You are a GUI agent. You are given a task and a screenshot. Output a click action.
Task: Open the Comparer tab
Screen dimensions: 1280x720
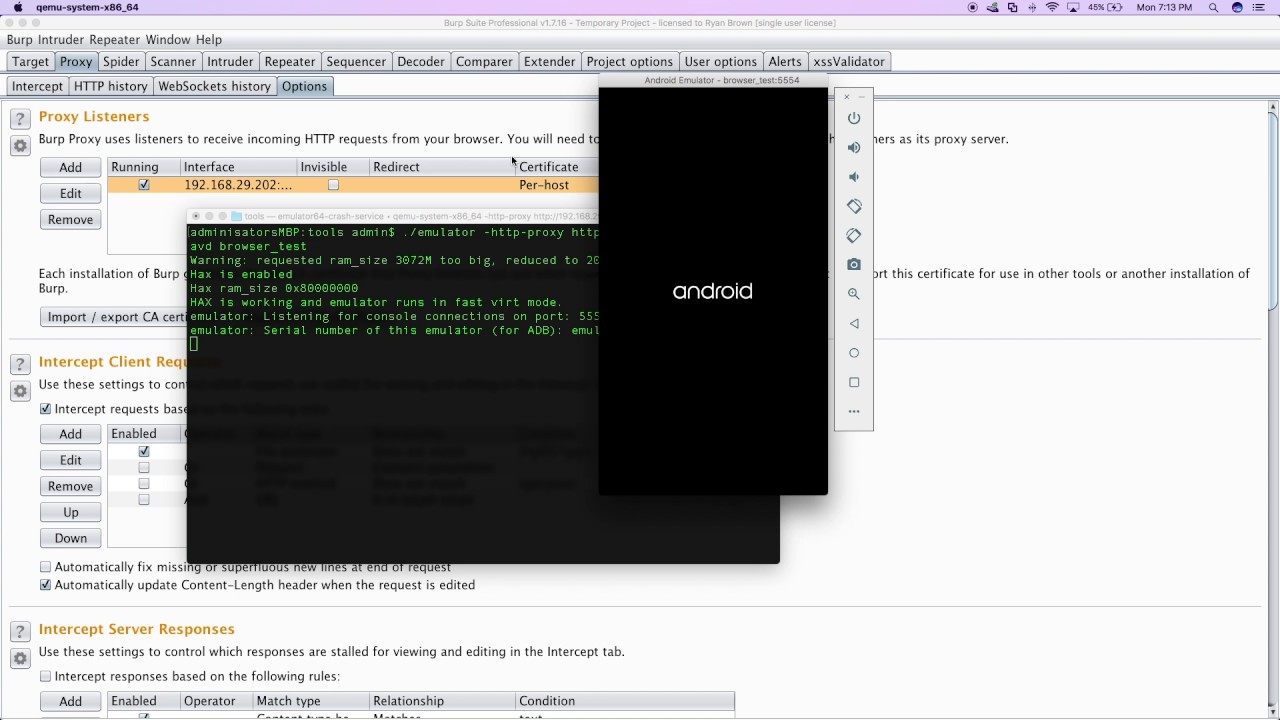pos(484,62)
